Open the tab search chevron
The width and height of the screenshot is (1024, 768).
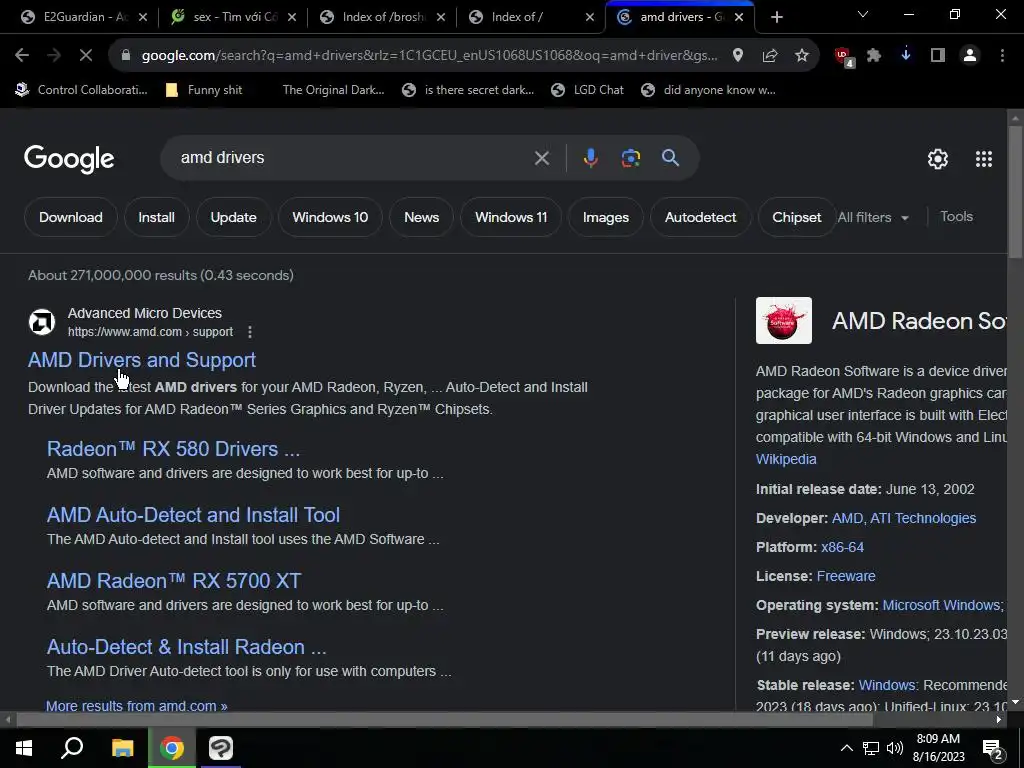[863, 14]
